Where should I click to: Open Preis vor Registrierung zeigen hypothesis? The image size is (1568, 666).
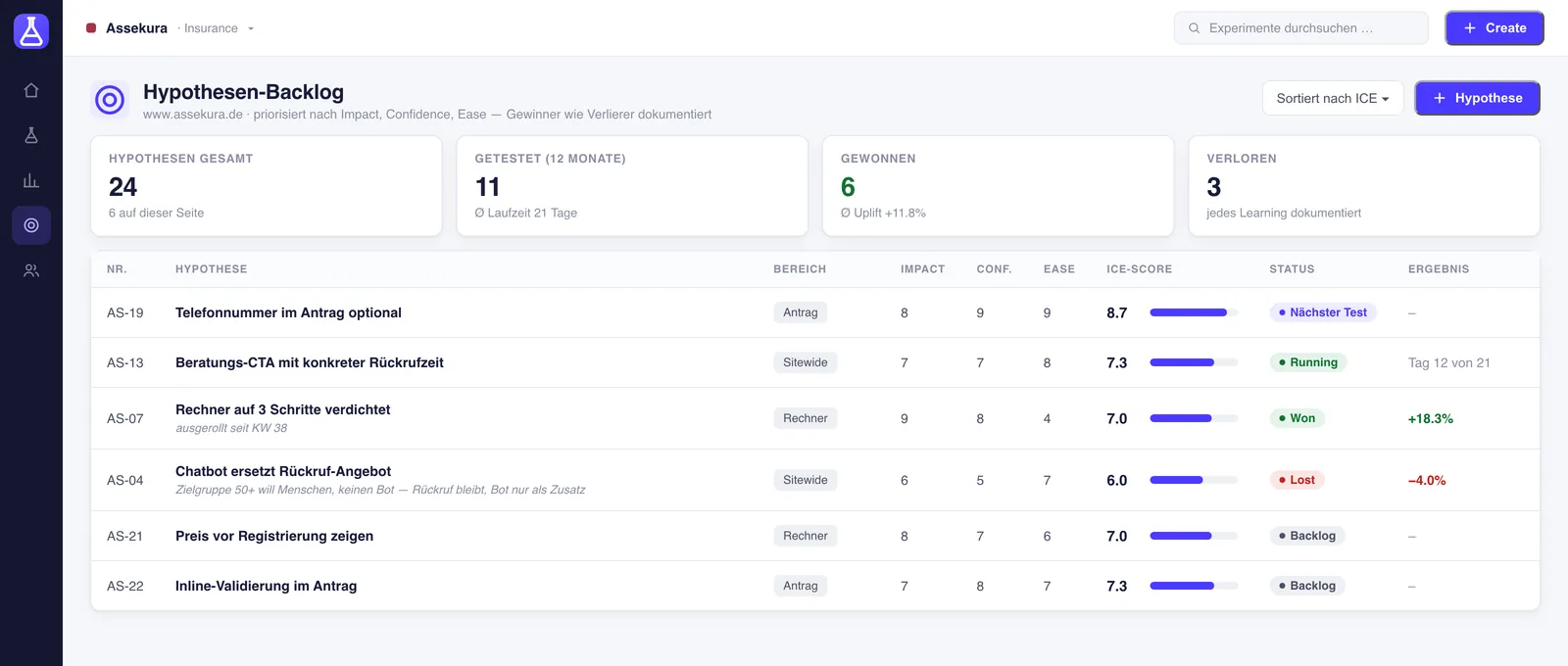point(274,536)
